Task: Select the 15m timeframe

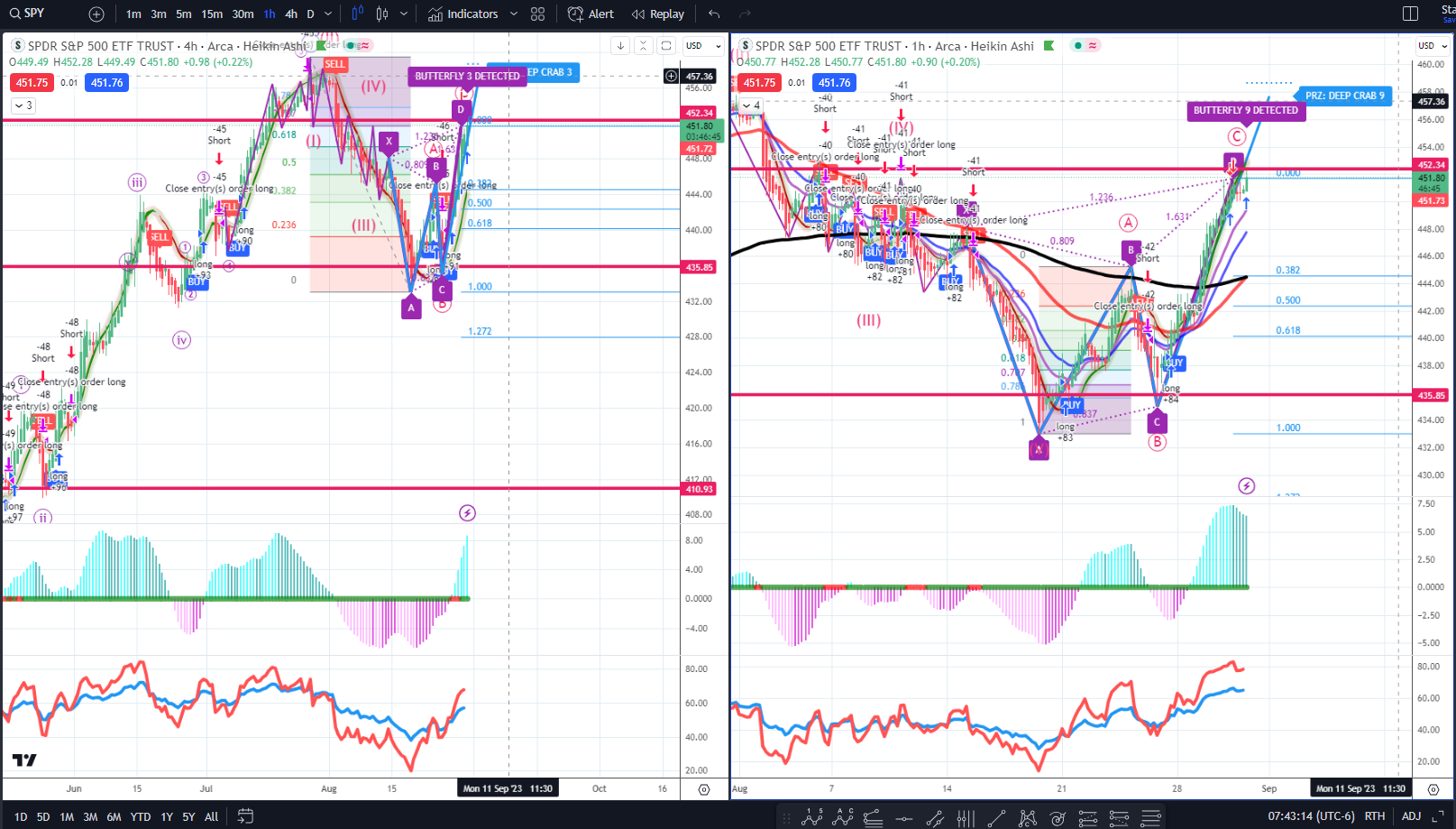Action: point(212,14)
